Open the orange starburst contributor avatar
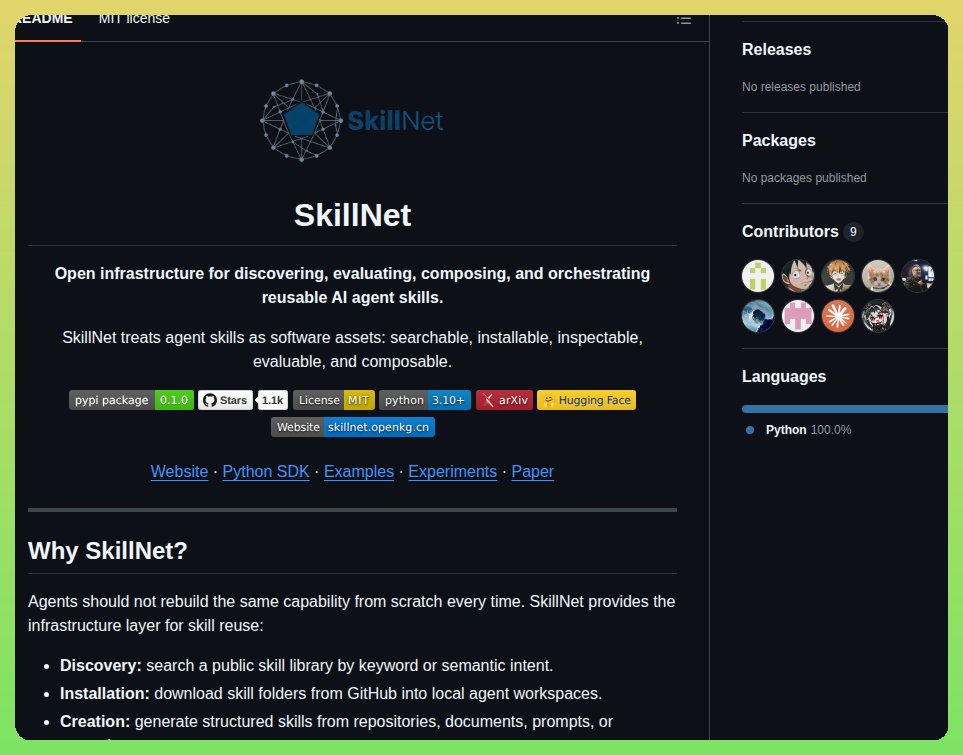 [x=838, y=316]
